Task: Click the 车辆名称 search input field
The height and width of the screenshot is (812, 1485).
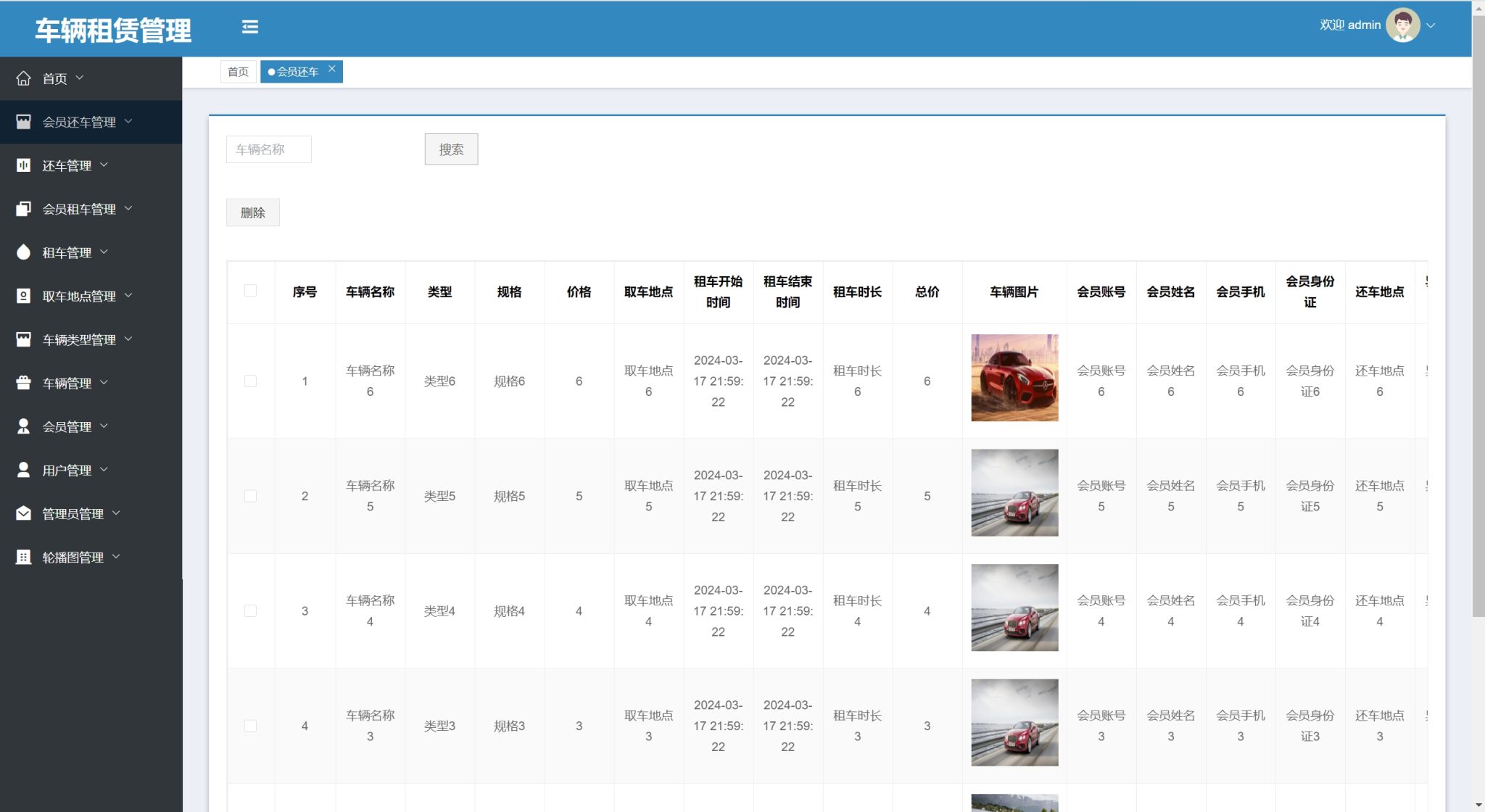Action: coord(268,149)
